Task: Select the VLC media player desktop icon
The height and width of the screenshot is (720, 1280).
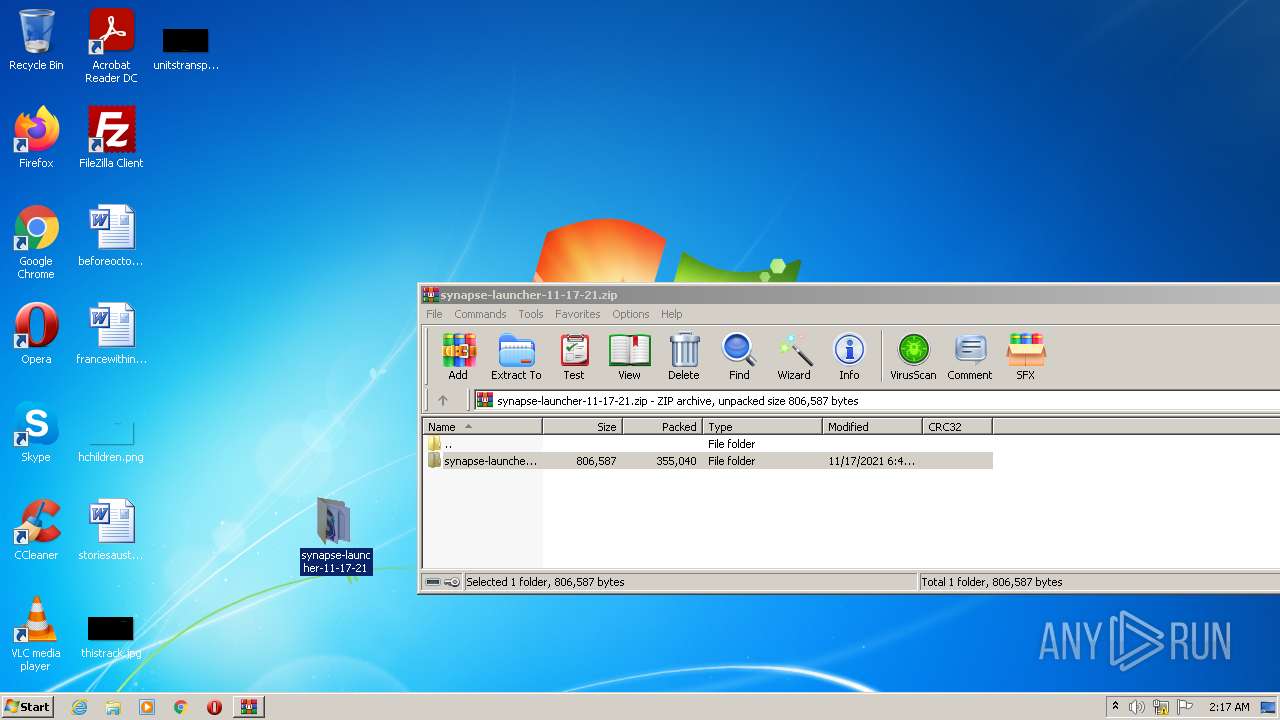Action: point(36,634)
